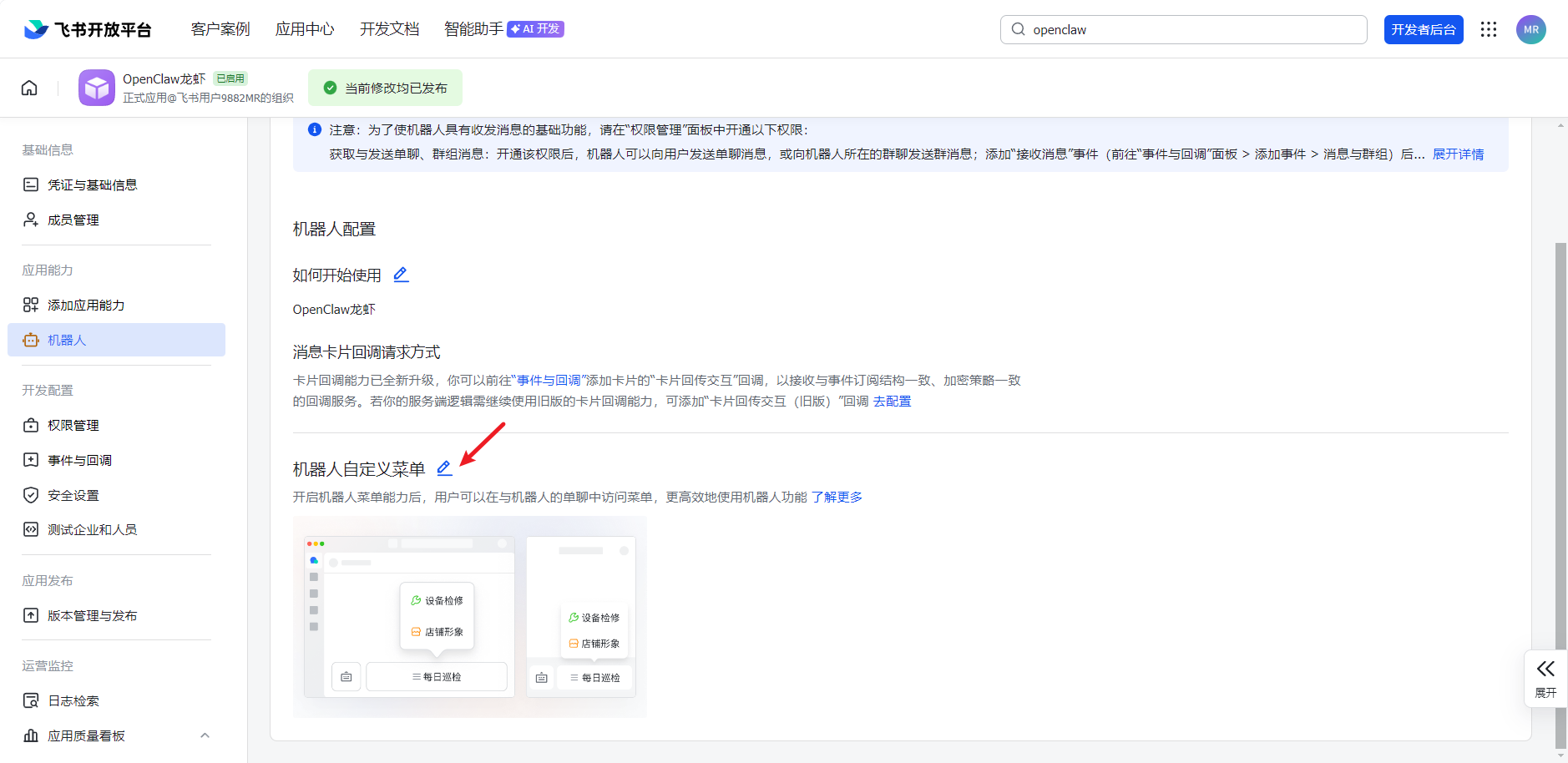The height and width of the screenshot is (763, 1568).
Task: Click the Feishu open platform logo
Action: (x=88, y=29)
